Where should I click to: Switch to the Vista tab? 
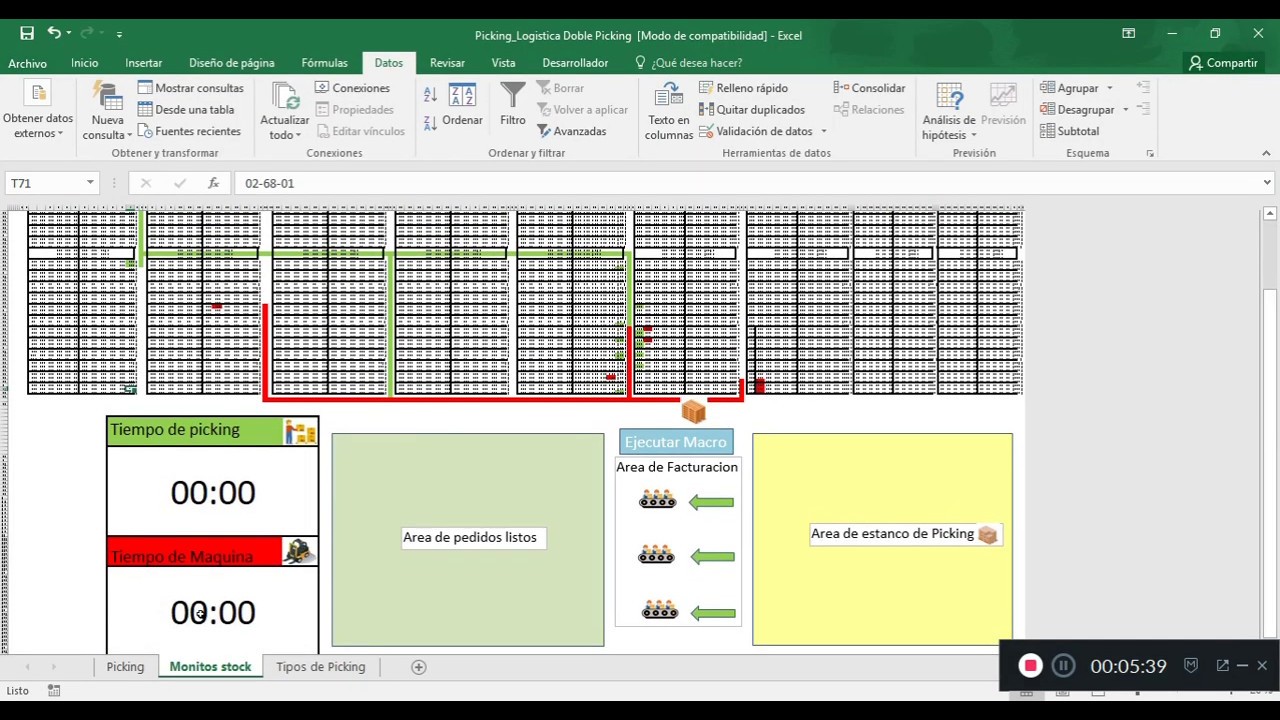504,63
